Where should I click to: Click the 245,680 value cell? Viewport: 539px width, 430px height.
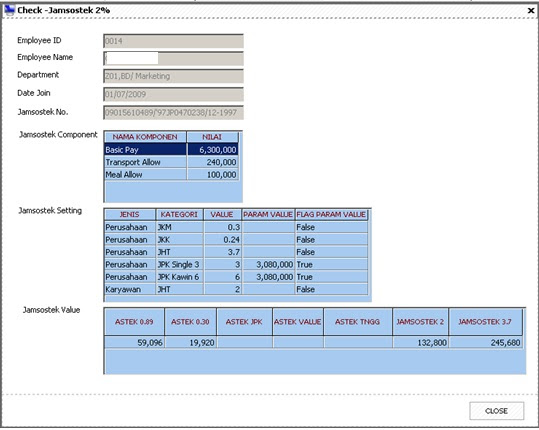pyautogui.click(x=485, y=342)
